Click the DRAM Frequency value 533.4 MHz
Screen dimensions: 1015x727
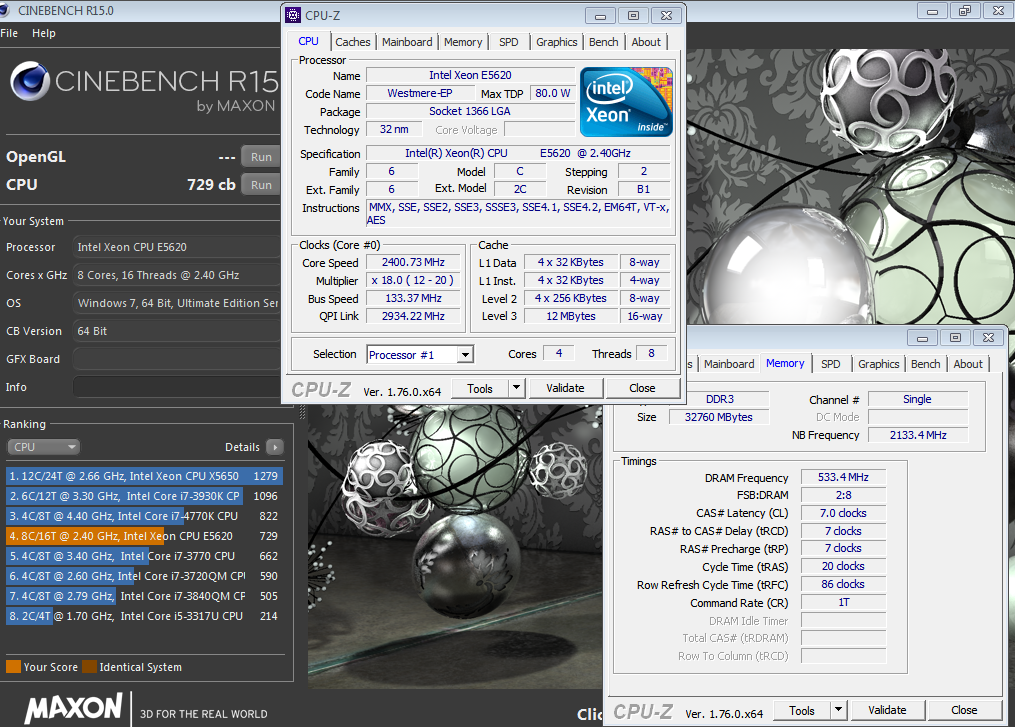point(843,477)
